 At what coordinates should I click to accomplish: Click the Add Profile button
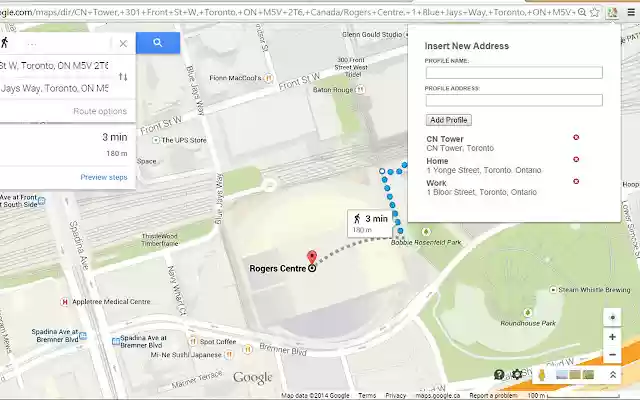tap(449, 120)
